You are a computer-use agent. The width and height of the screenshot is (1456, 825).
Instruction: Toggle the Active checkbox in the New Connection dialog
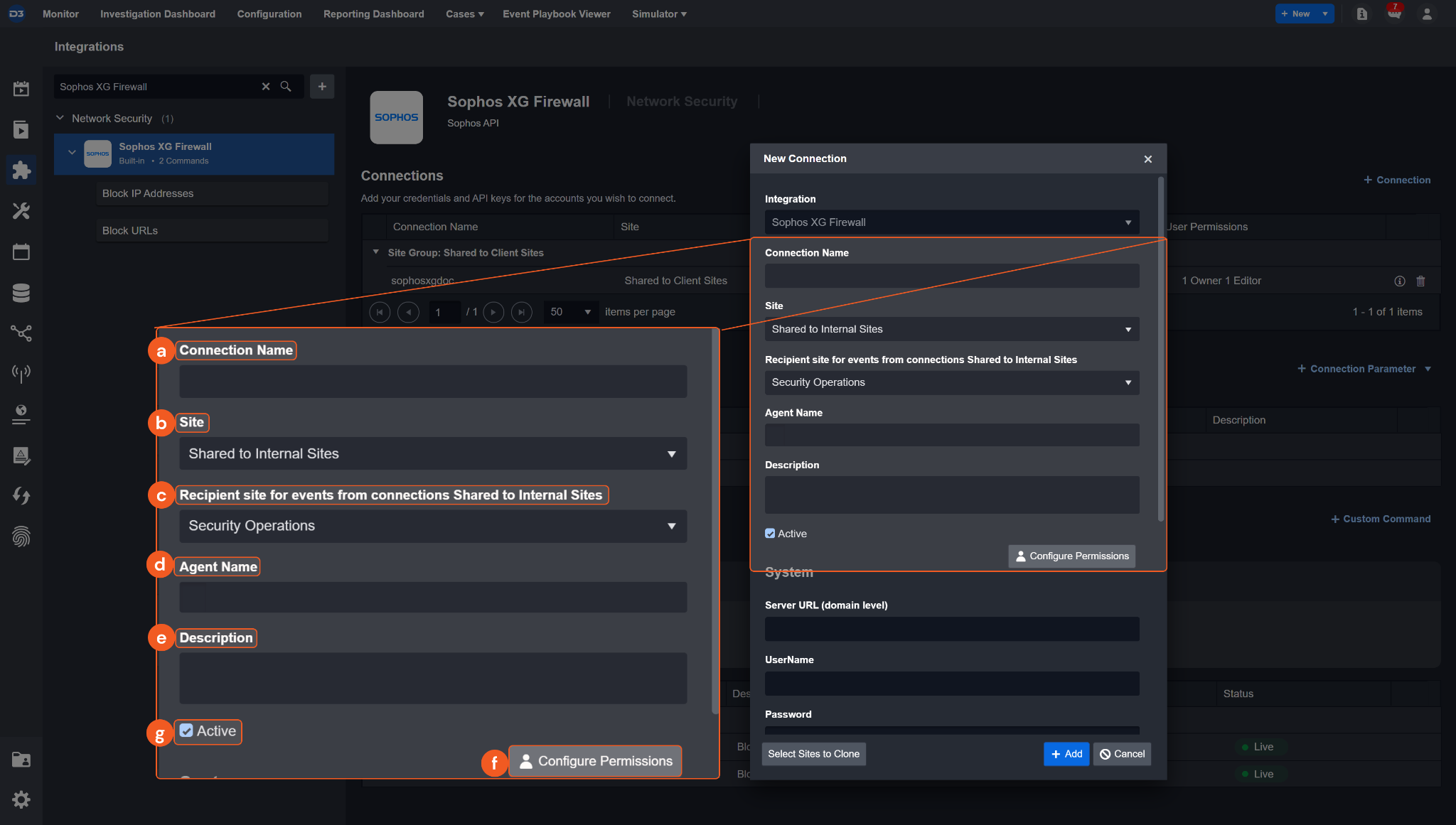[x=770, y=534]
